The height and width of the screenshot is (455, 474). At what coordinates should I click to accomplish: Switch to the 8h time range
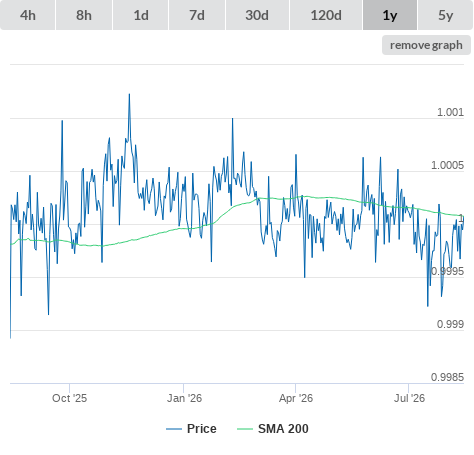84,15
